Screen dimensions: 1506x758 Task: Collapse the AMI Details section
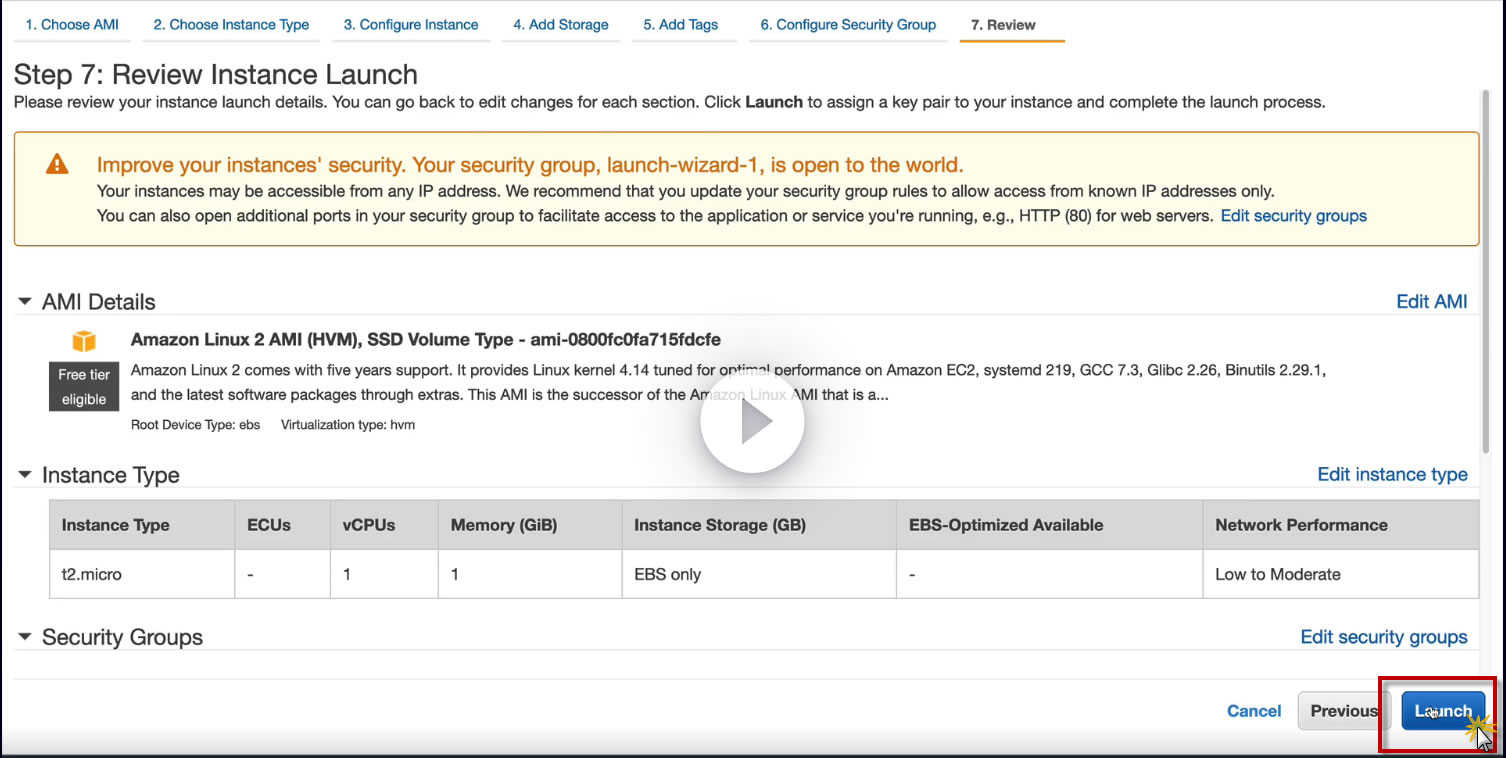click(x=25, y=302)
